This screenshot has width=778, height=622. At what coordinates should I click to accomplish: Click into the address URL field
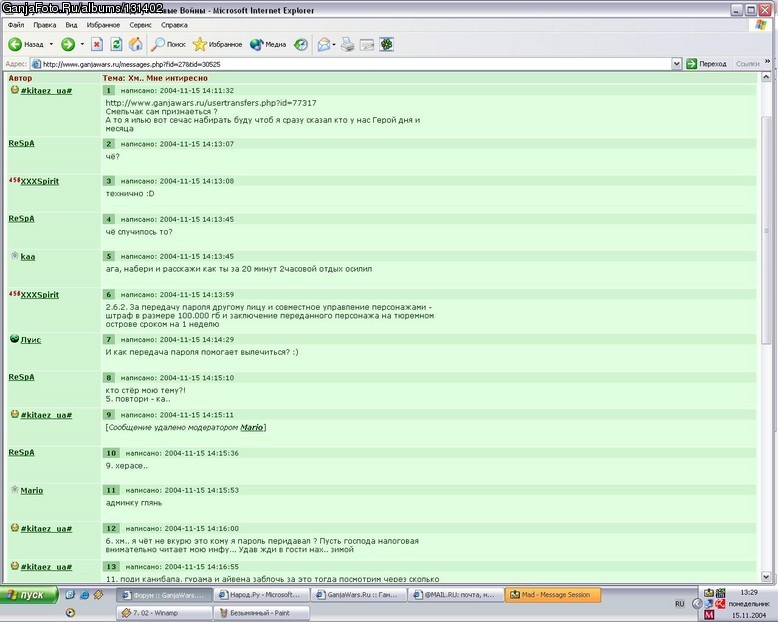(350, 64)
